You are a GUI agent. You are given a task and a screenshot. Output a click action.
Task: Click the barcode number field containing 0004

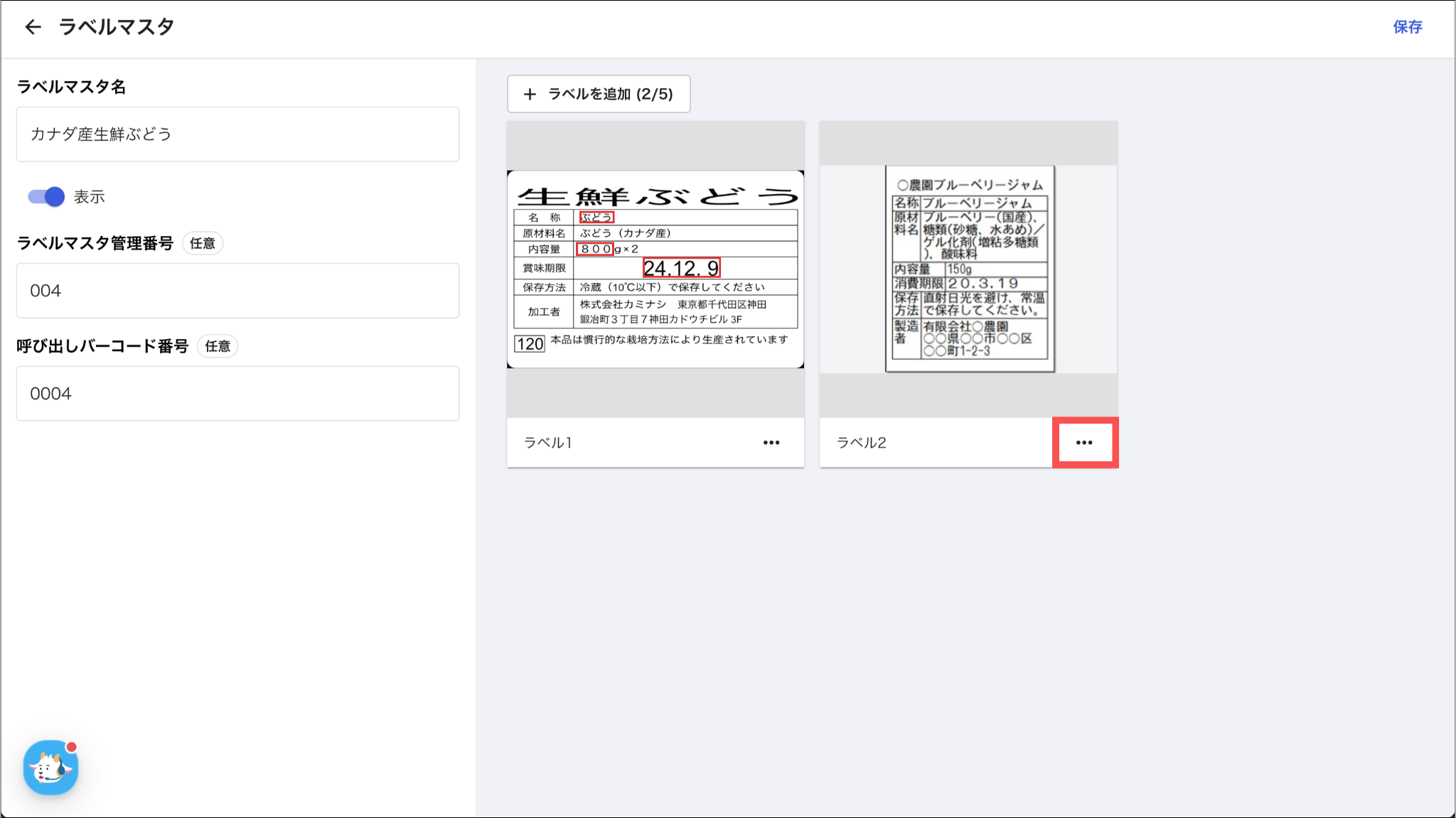tap(237, 394)
